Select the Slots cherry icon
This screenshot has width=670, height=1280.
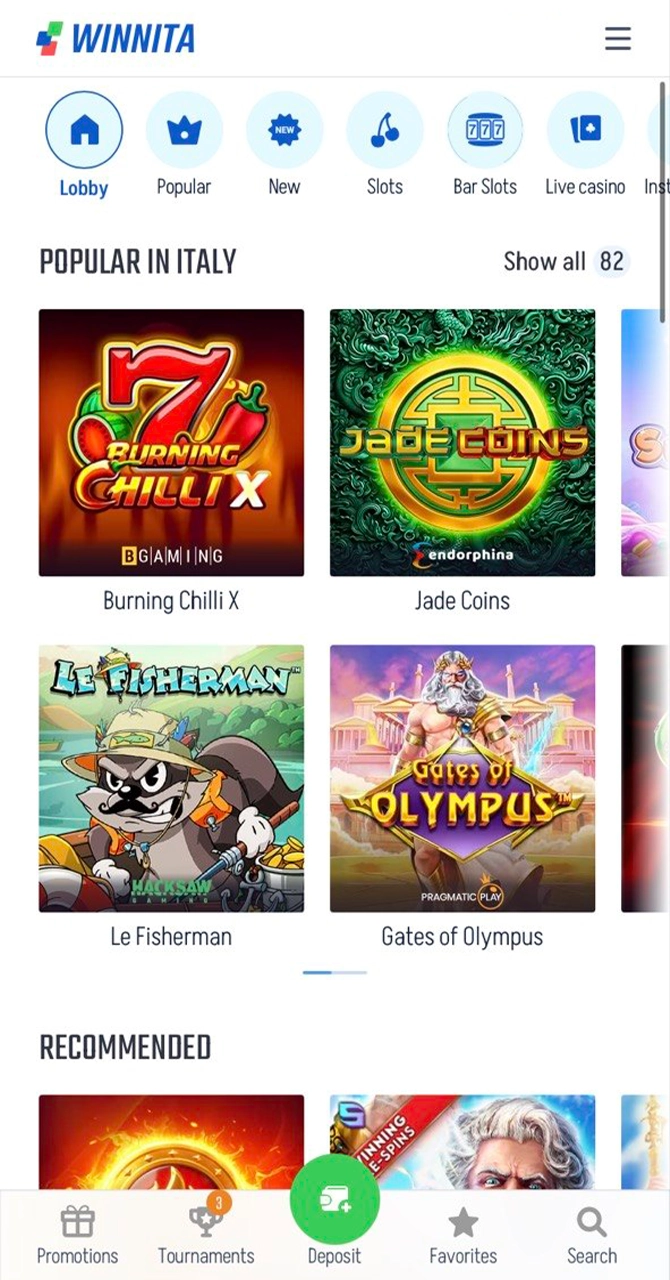(385, 130)
